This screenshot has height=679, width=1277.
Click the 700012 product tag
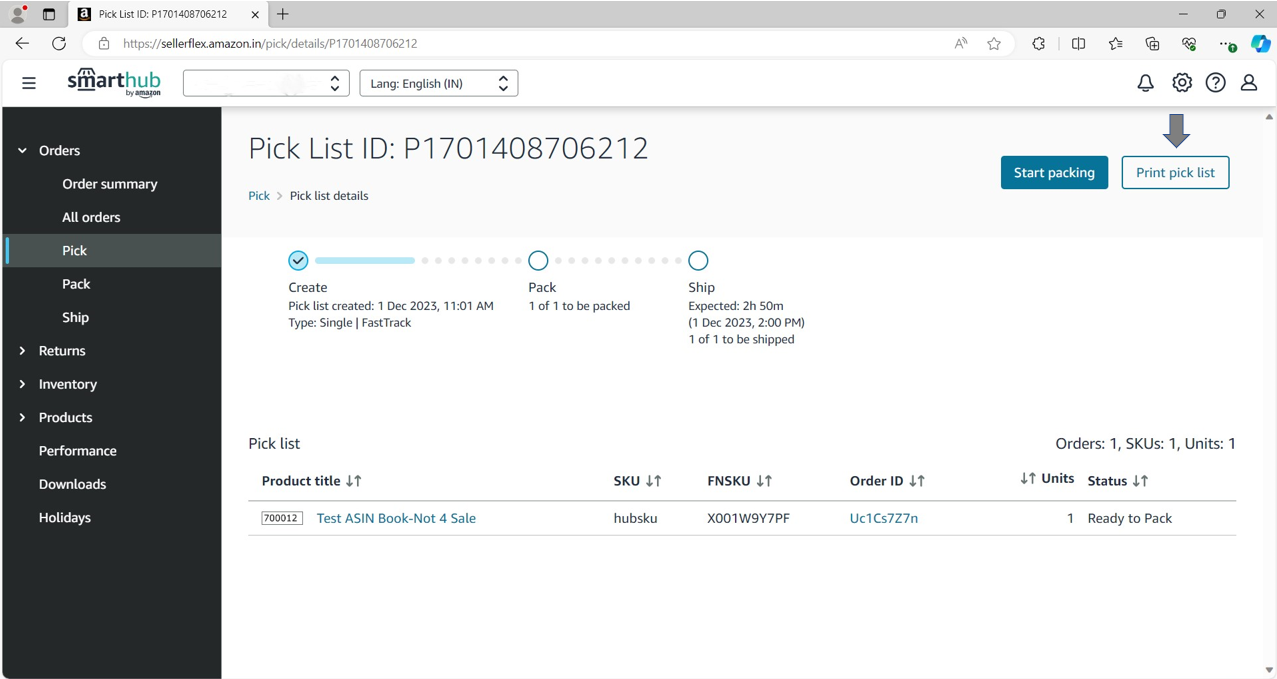(x=282, y=518)
